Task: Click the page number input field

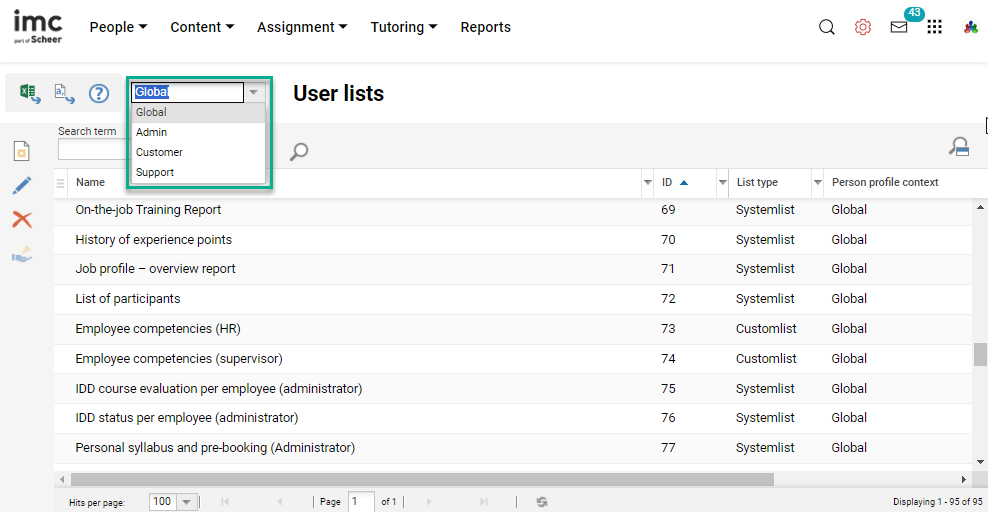Action: (x=361, y=502)
